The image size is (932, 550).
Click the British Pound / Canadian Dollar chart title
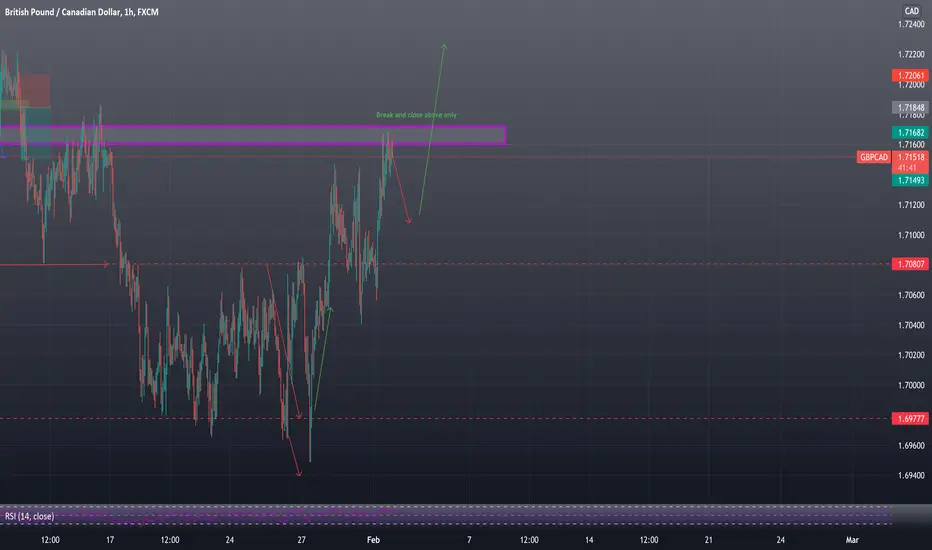click(x=81, y=12)
